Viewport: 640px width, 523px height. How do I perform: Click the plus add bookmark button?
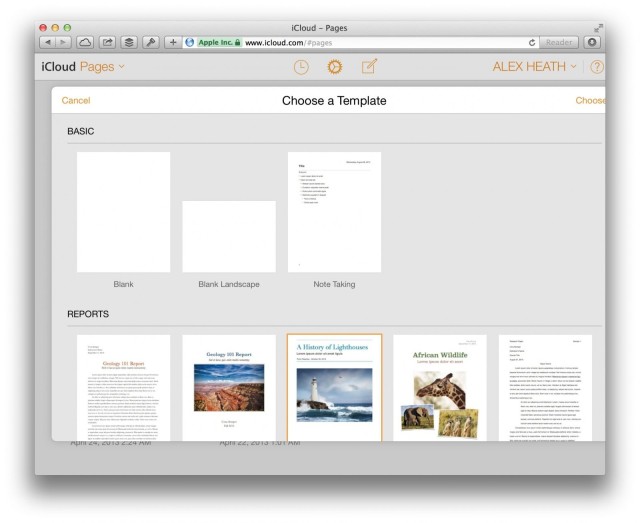[x=174, y=43]
